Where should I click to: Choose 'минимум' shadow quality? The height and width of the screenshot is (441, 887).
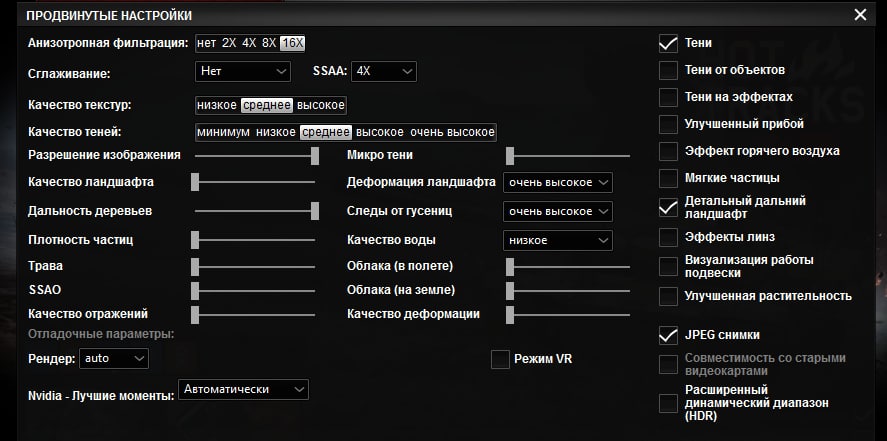224,132
